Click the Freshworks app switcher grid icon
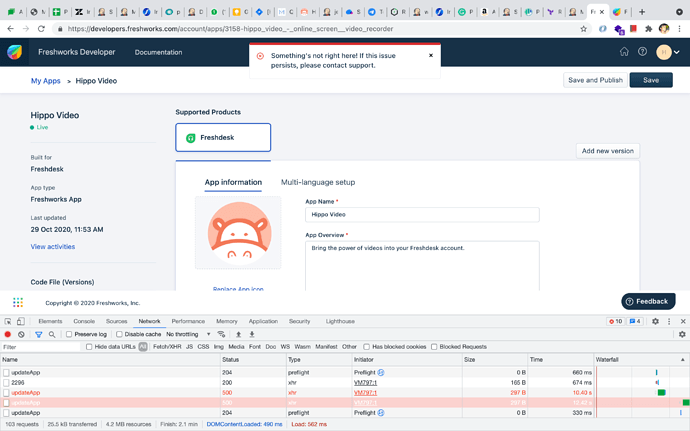Image resolution: width=690 pixels, height=431 pixels. point(18,302)
